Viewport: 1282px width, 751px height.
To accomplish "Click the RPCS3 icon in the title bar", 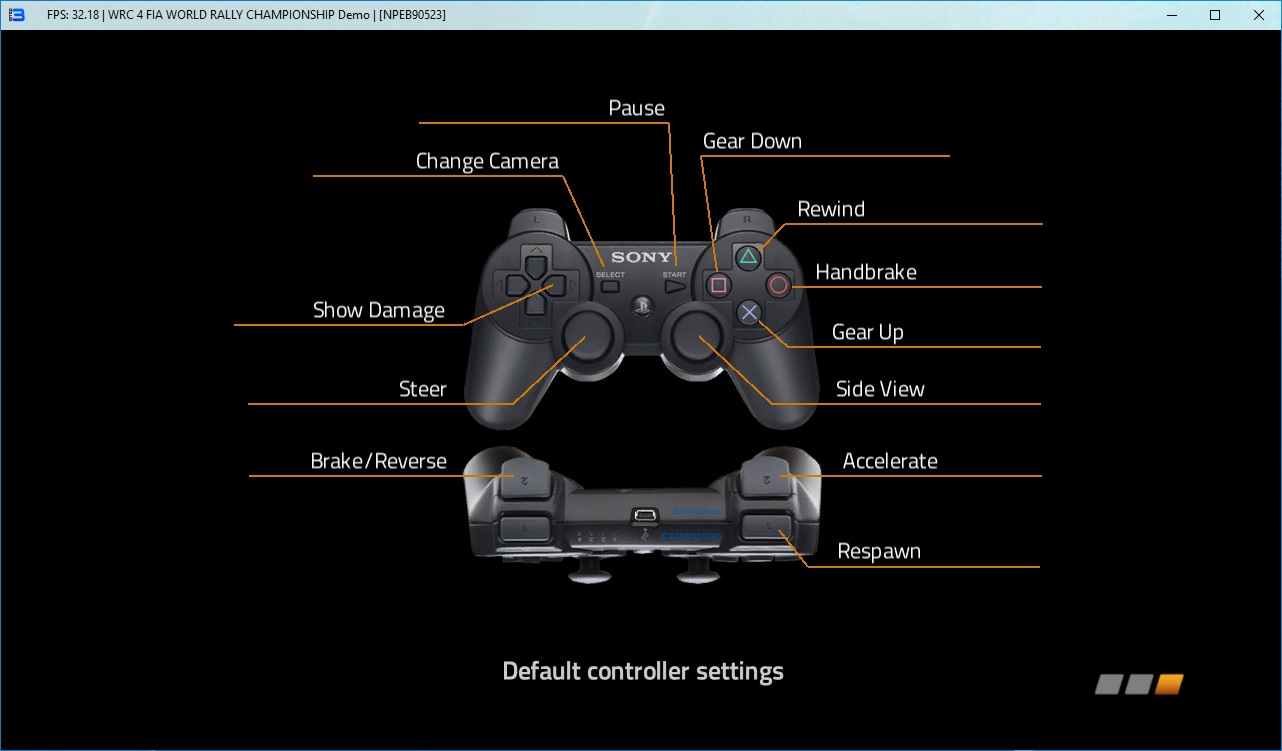I will coord(16,15).
